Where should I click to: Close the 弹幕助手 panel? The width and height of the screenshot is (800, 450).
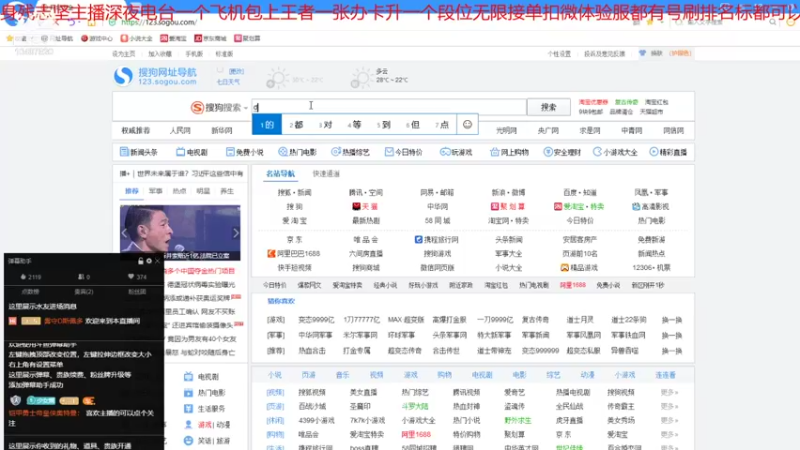point(157,261)
